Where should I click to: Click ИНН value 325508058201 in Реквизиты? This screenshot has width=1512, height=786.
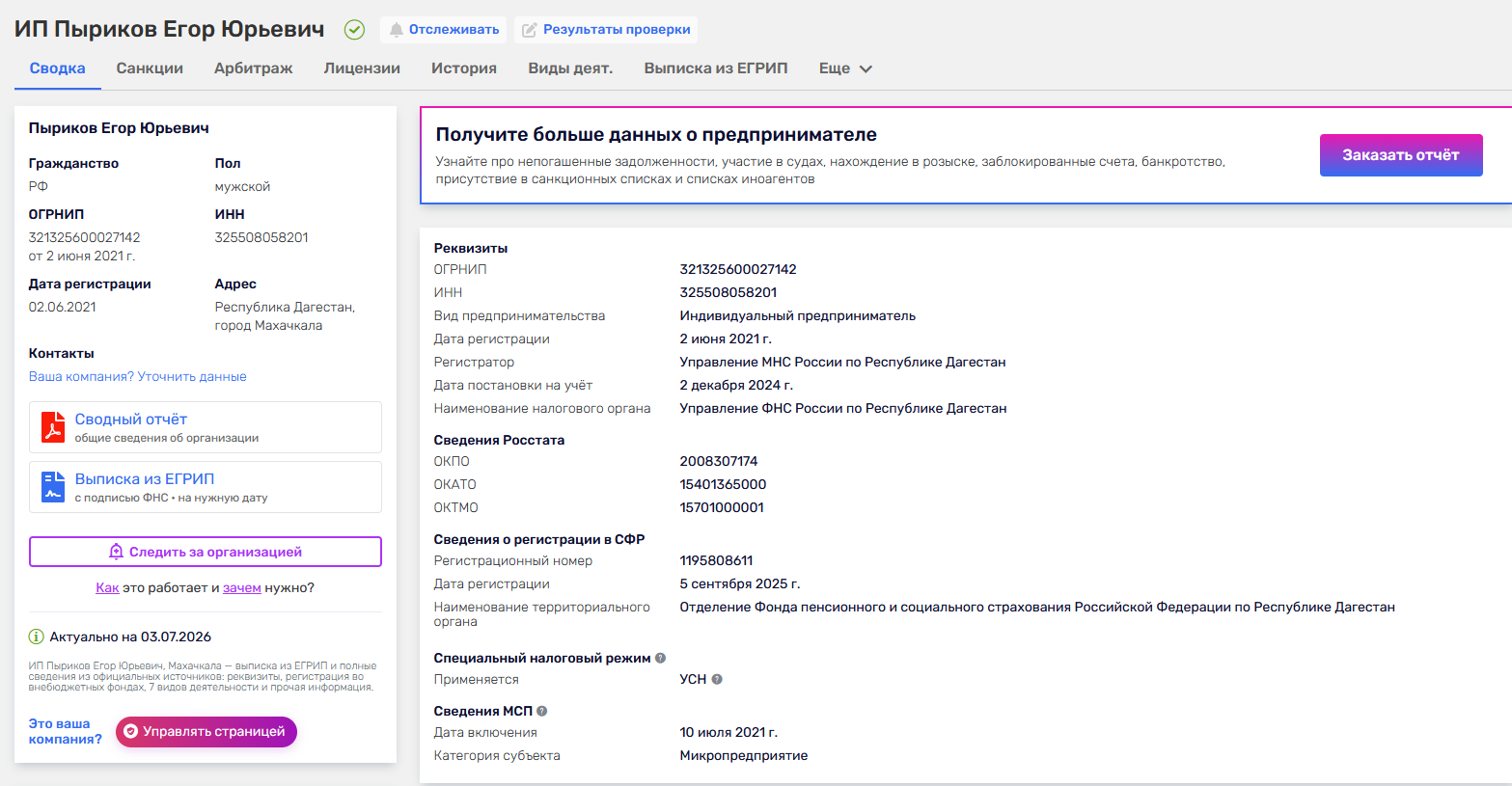[x=729, y=293]
